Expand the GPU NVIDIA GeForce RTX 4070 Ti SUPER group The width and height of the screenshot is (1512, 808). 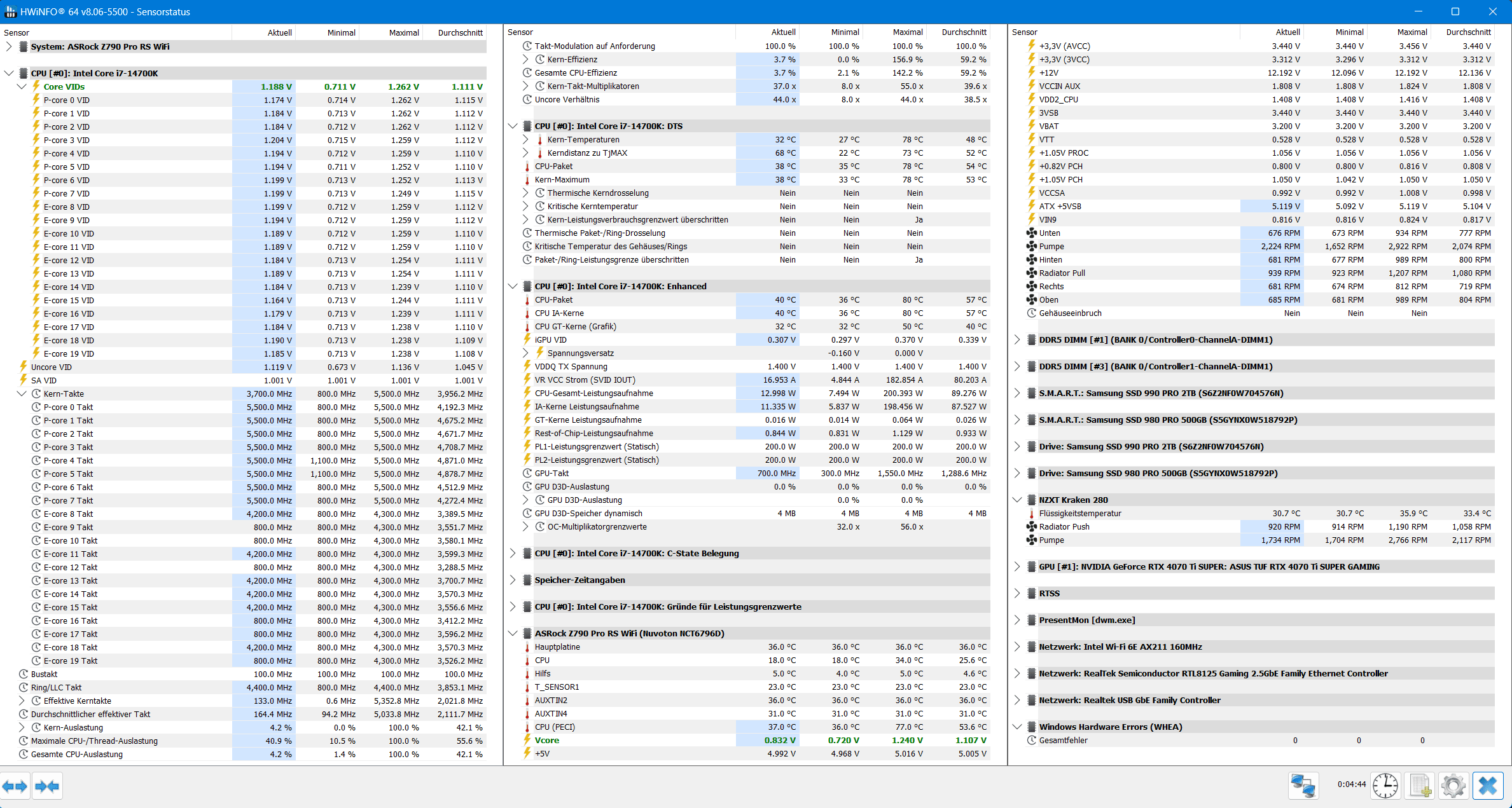click(1017, 566)
